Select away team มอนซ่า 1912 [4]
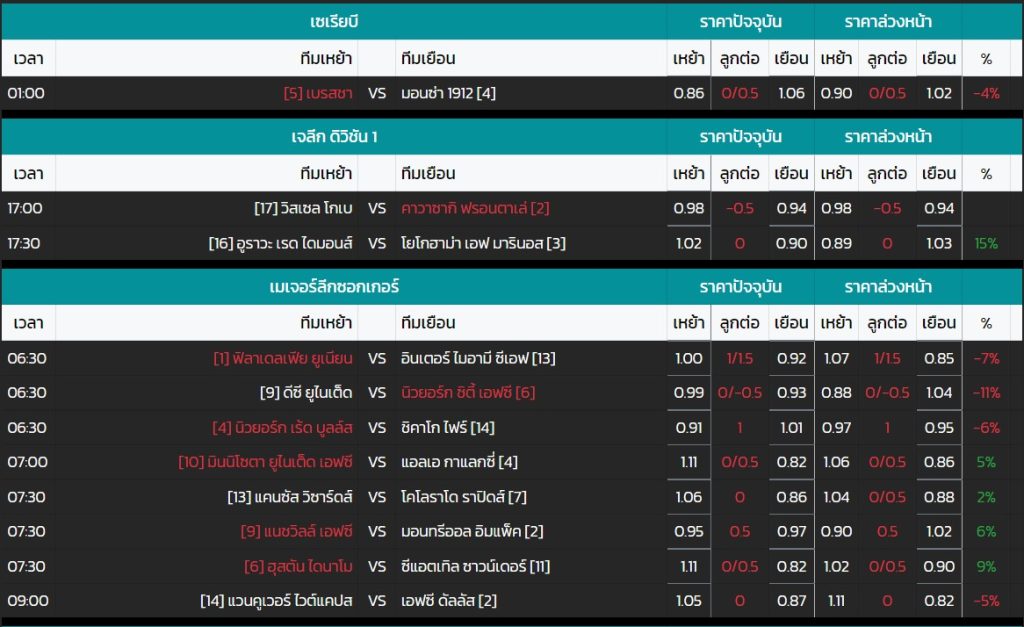The image size is (1024, 627). pos(449,93)
